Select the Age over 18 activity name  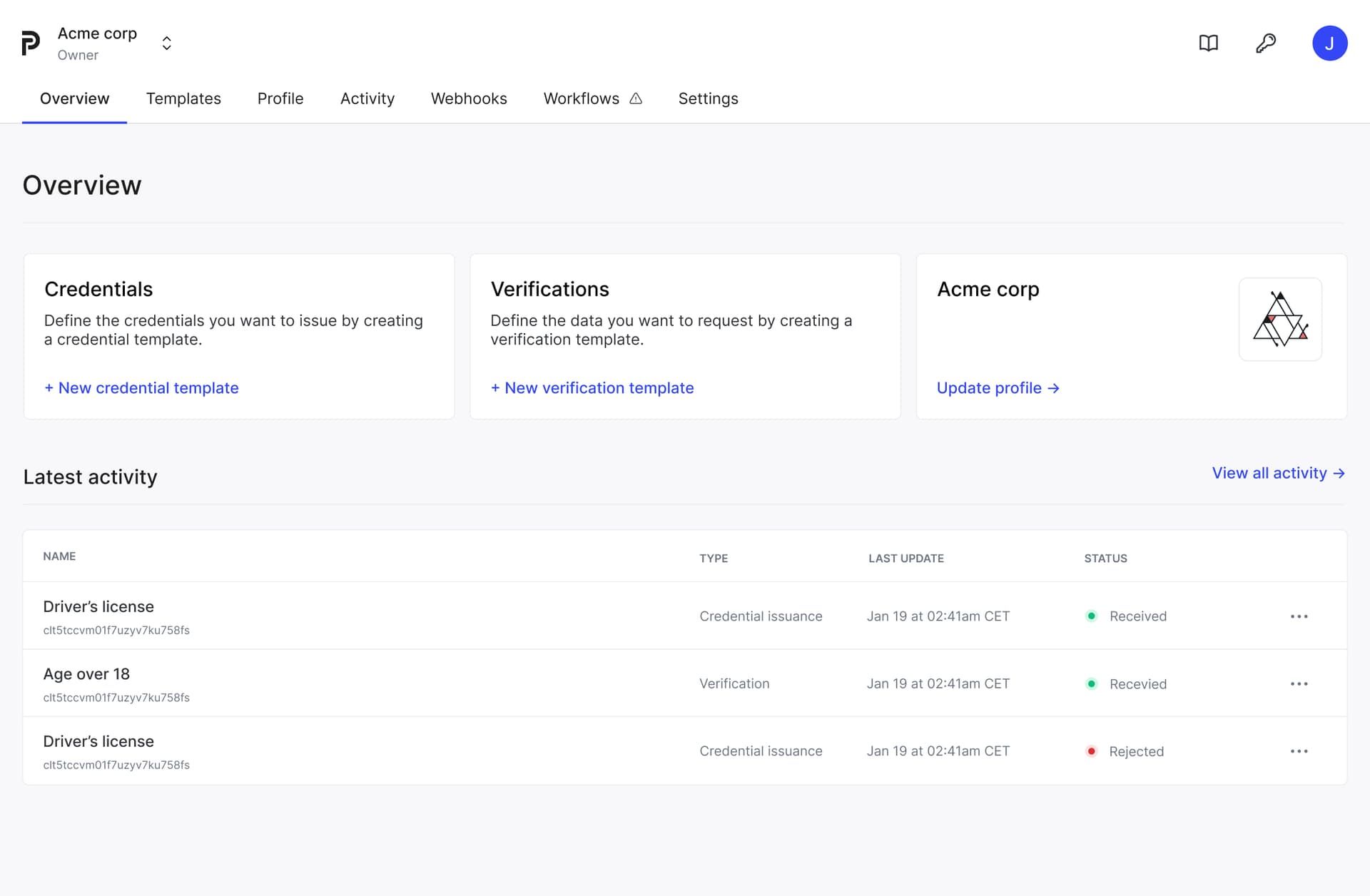click(86, 674)
